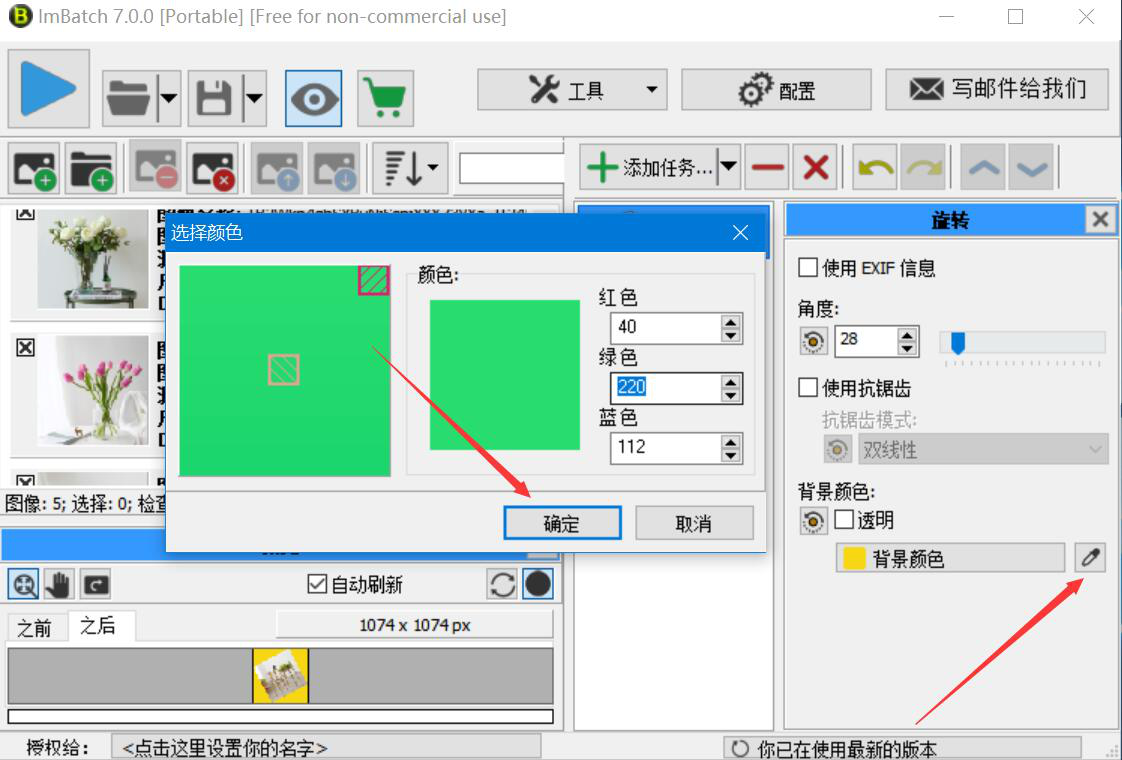Viewport: 1122px width, 760px height.
Task: Check the 透明 checkbox
Action: (844, 520)
